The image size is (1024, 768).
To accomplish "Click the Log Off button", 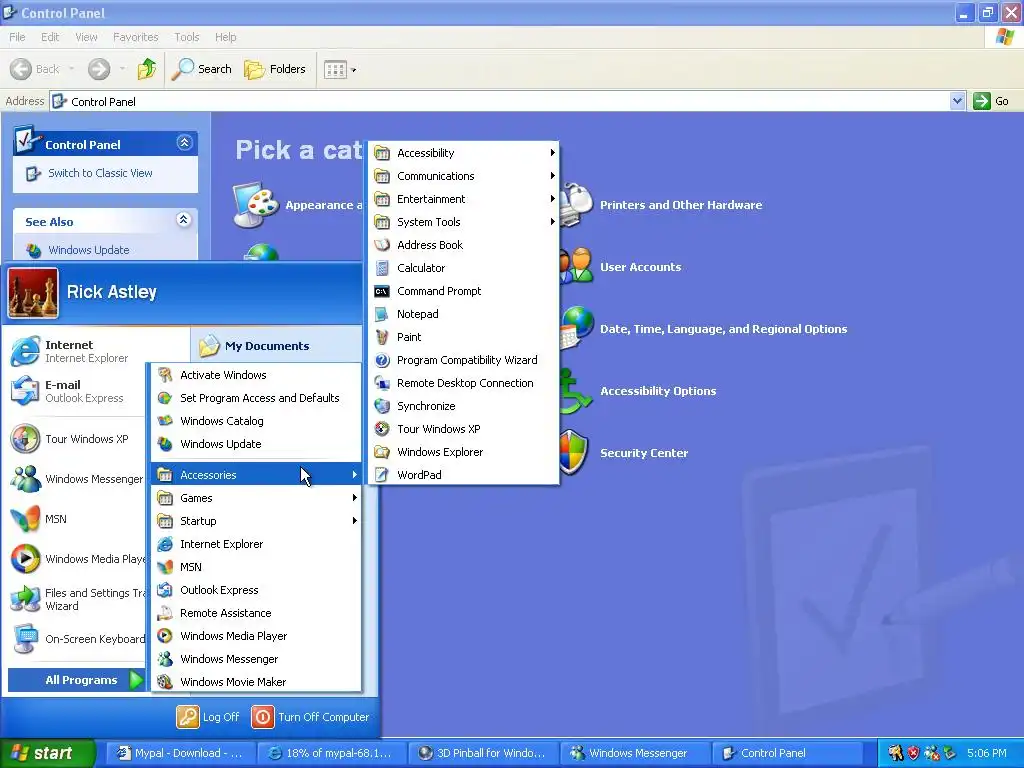I will coord(208,716).
